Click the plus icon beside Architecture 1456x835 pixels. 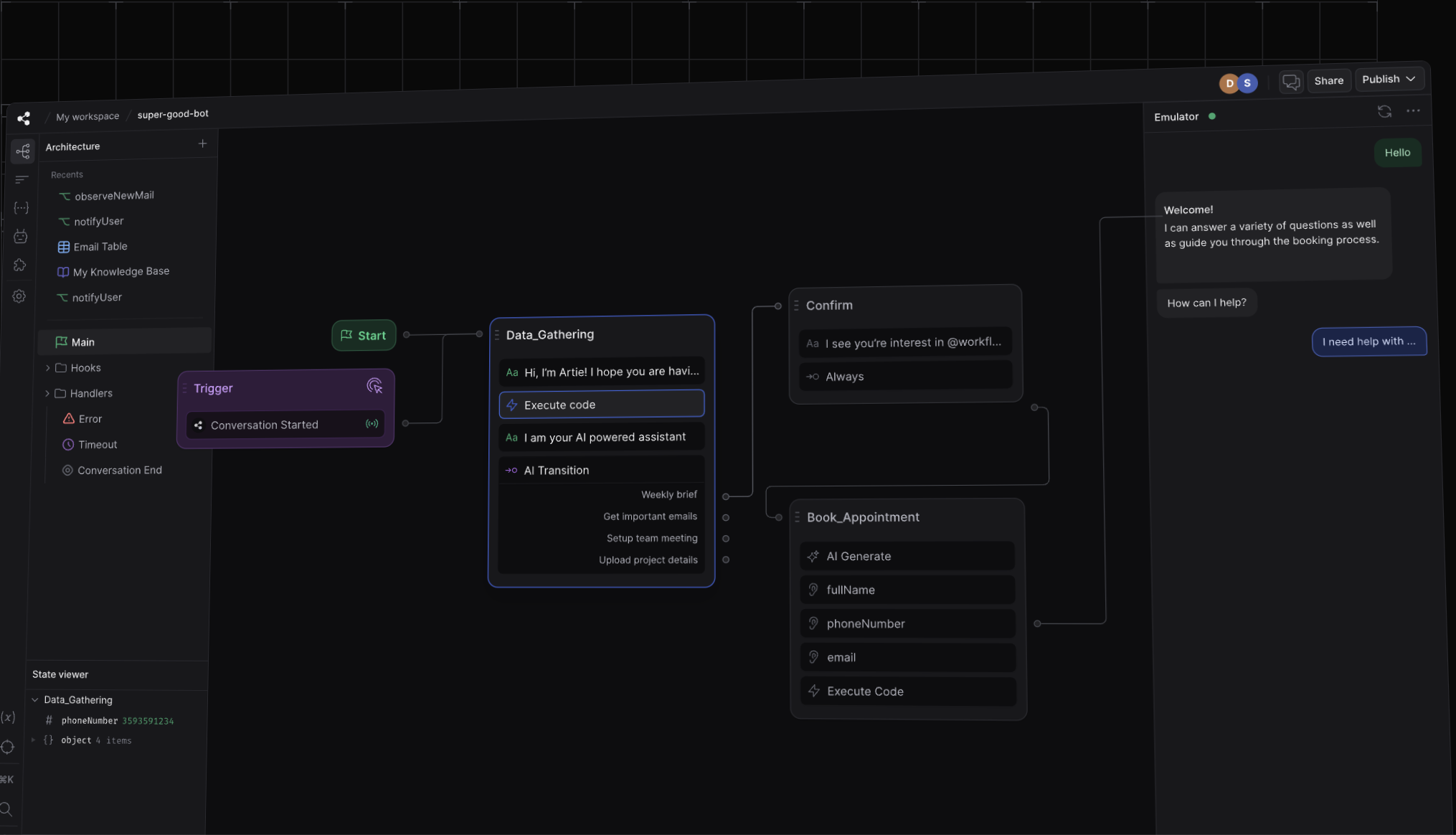point(202,144)
